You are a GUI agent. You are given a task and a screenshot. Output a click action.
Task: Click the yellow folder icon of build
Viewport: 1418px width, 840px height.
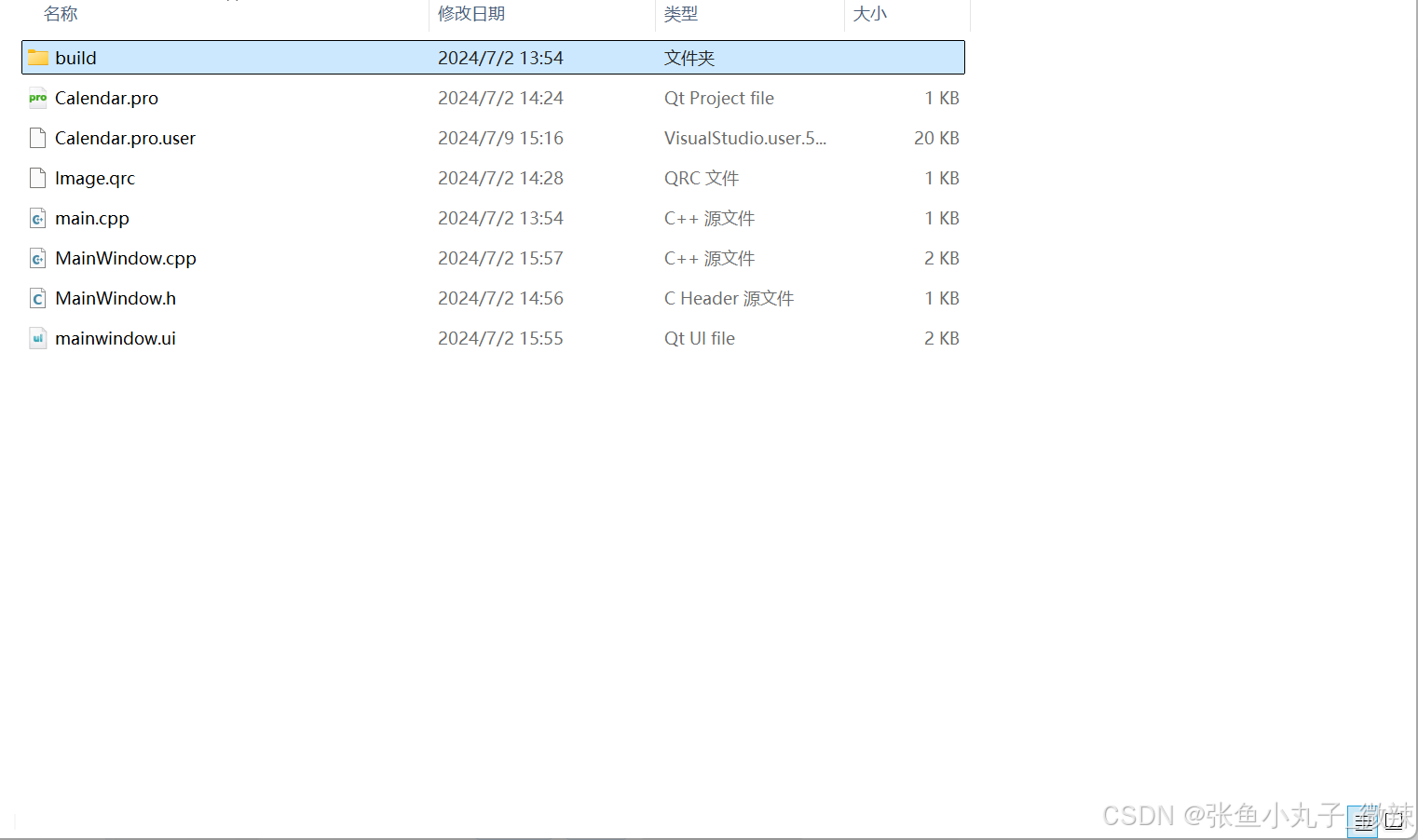click(37, 57)
